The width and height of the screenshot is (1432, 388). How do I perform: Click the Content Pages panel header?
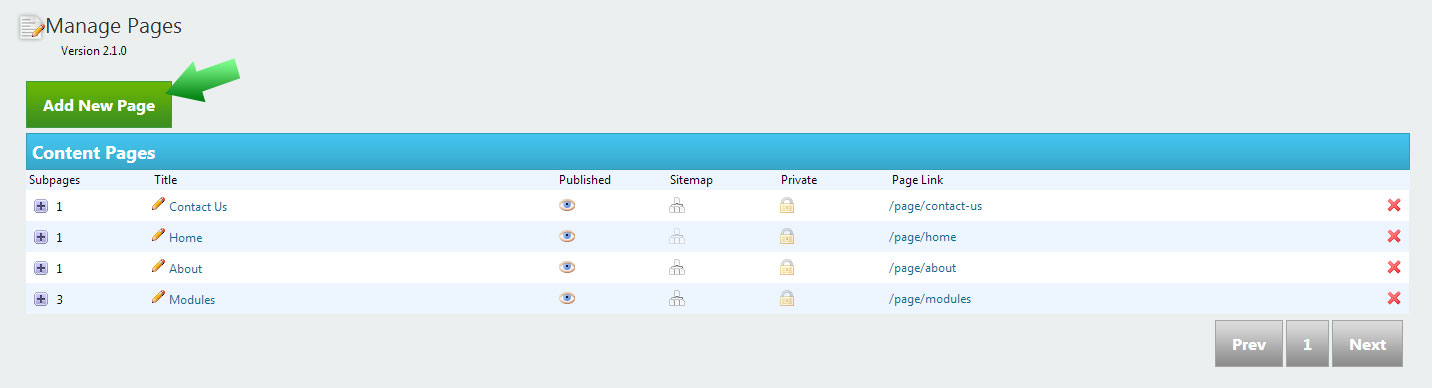tap(718, 152)
